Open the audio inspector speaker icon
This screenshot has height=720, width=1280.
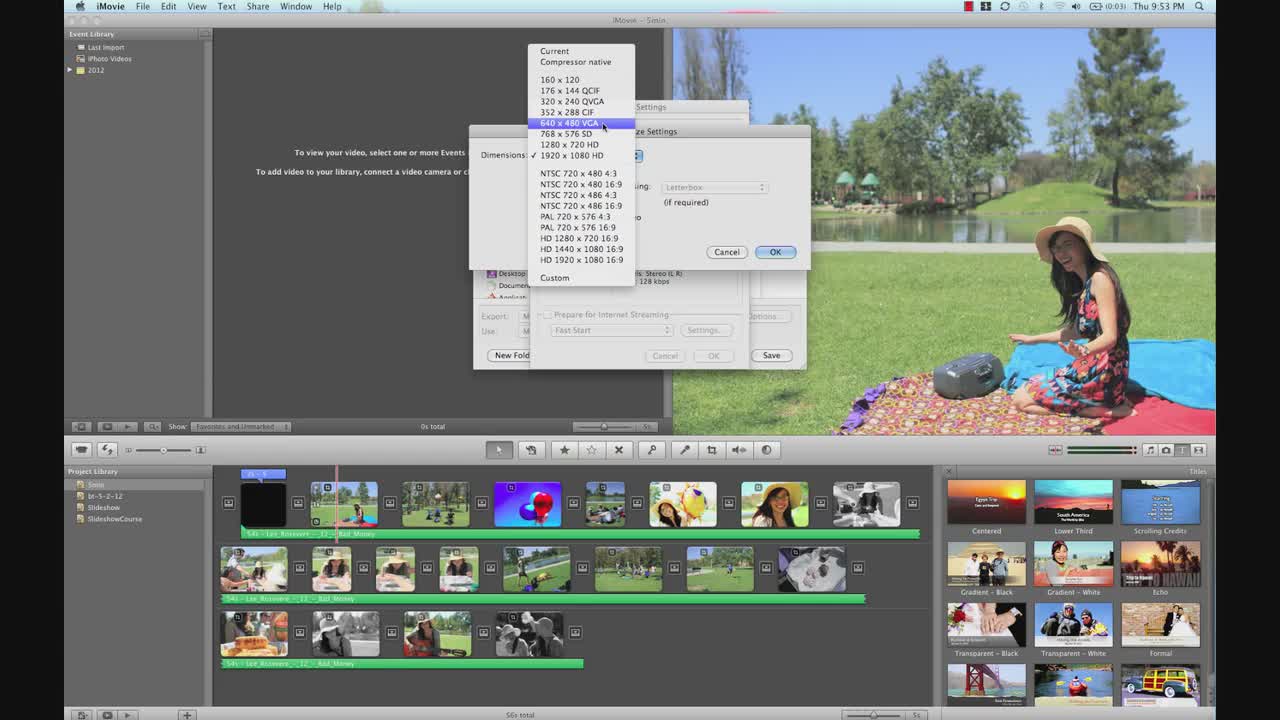coord(739,450)
